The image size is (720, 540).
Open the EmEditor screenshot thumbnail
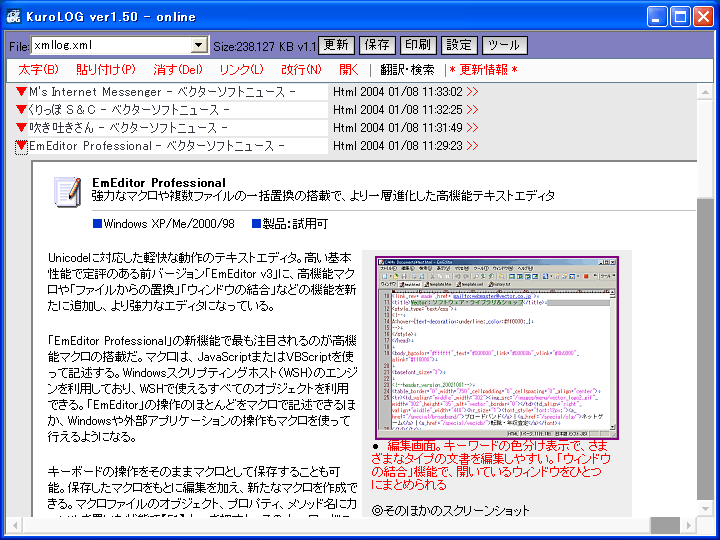coord(497,348)
